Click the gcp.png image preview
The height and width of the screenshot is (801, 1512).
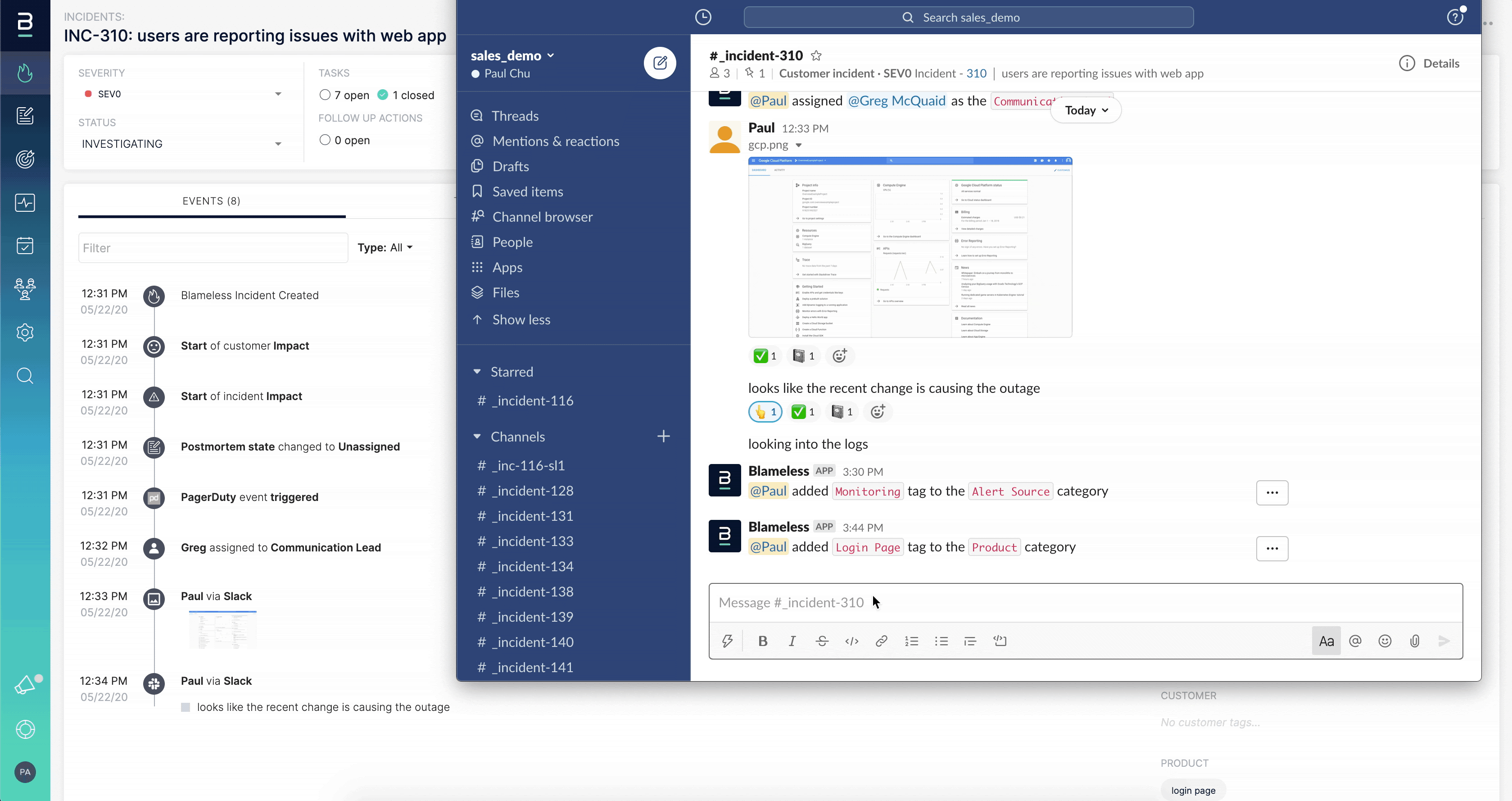click(910, 247)
